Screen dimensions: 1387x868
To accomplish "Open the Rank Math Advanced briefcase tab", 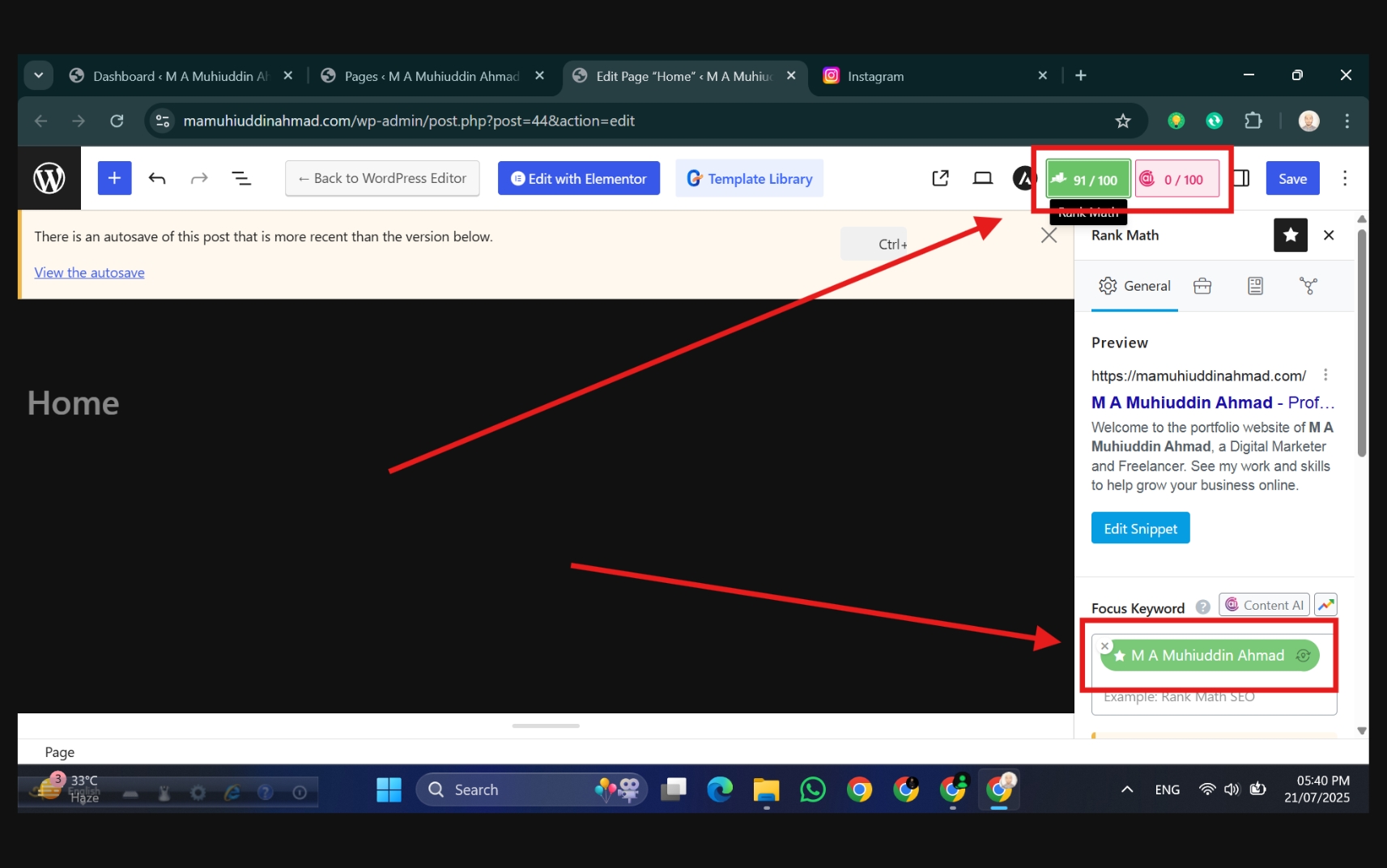I will click(x=1202, y=286).
